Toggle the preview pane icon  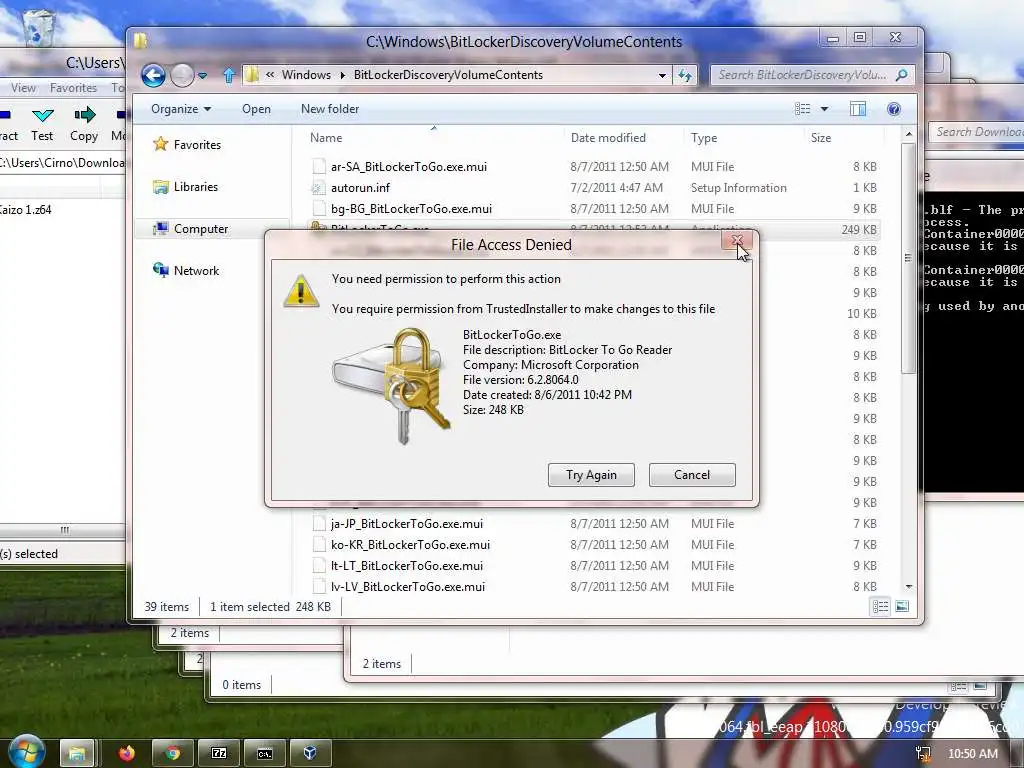click(x=858, y=109)
